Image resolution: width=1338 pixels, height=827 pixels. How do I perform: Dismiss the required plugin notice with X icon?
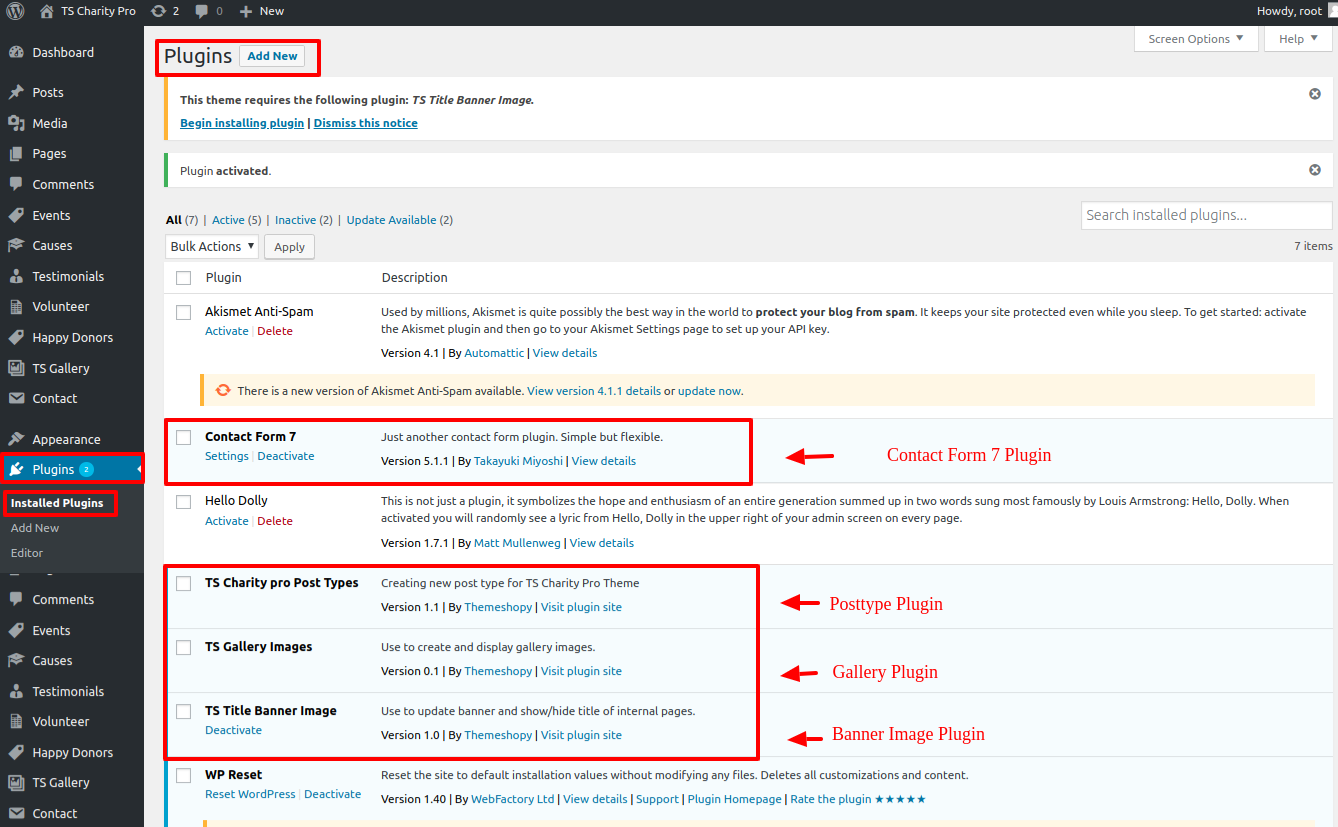point(1314,93)
